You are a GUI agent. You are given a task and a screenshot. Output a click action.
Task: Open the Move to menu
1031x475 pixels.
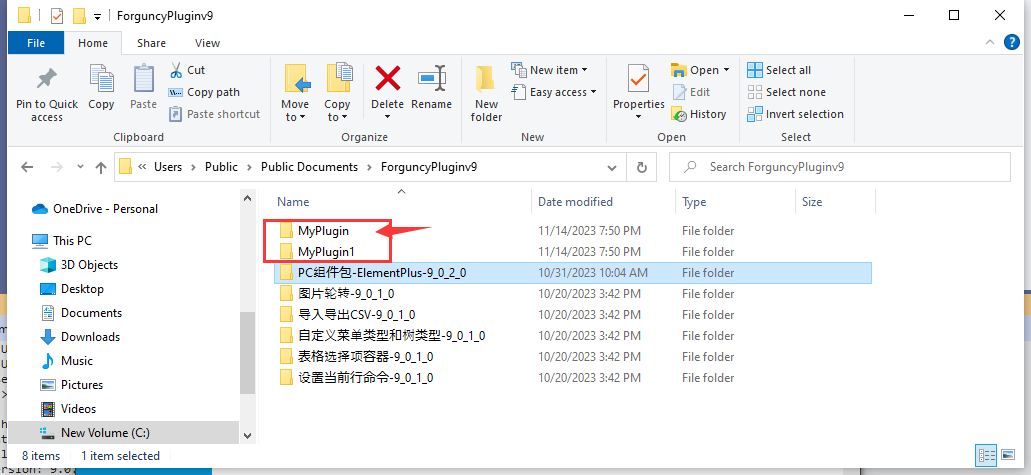coord(295,93)
